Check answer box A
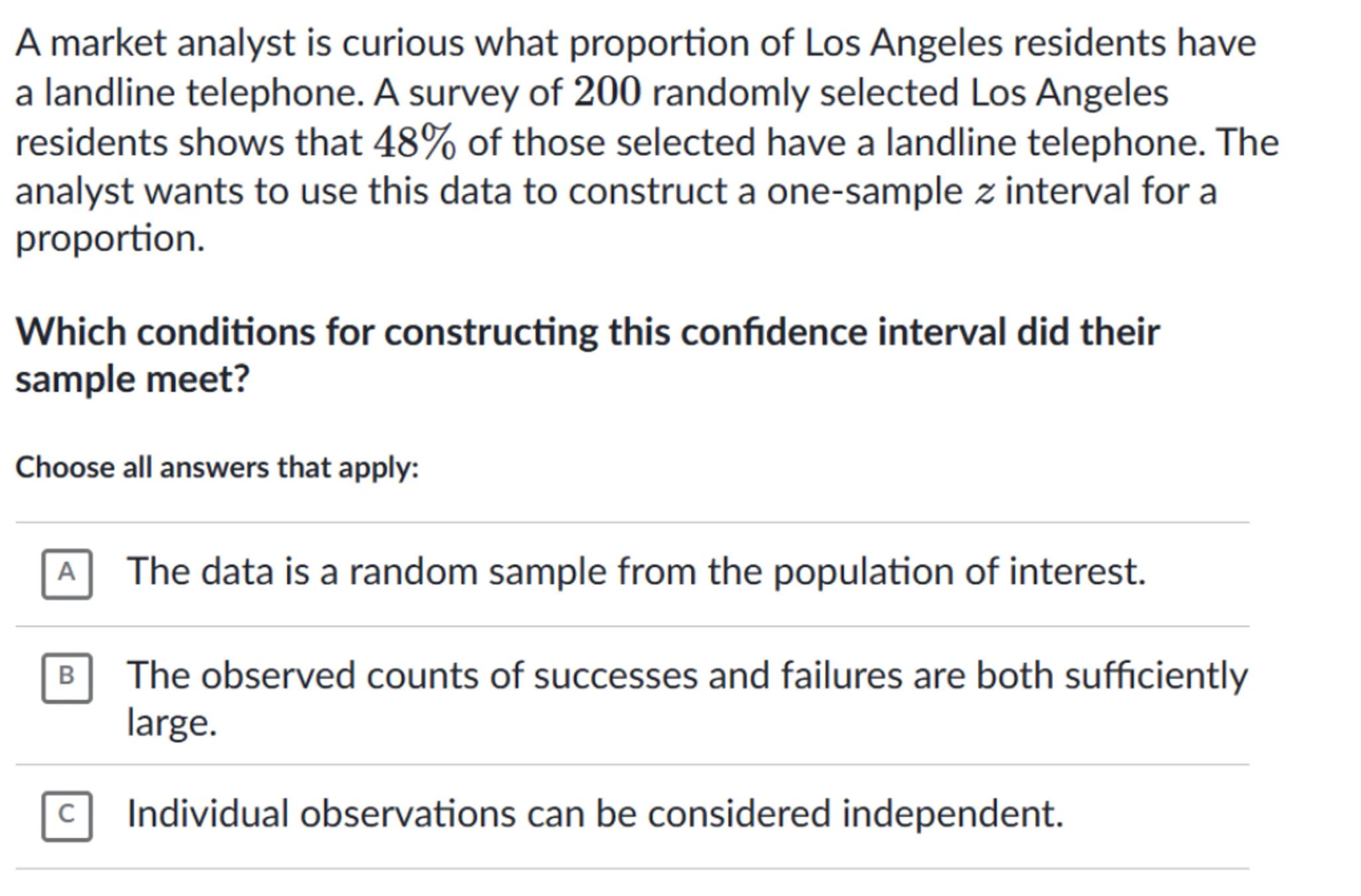 66,574
